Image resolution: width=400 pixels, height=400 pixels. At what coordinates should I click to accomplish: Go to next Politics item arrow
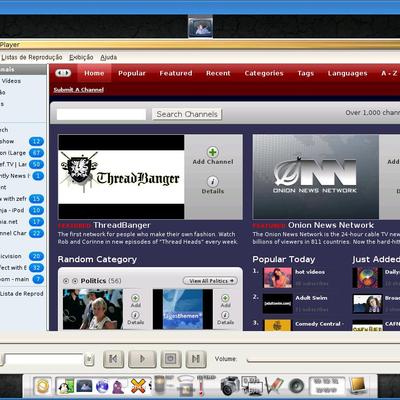[x=75, y=281]
